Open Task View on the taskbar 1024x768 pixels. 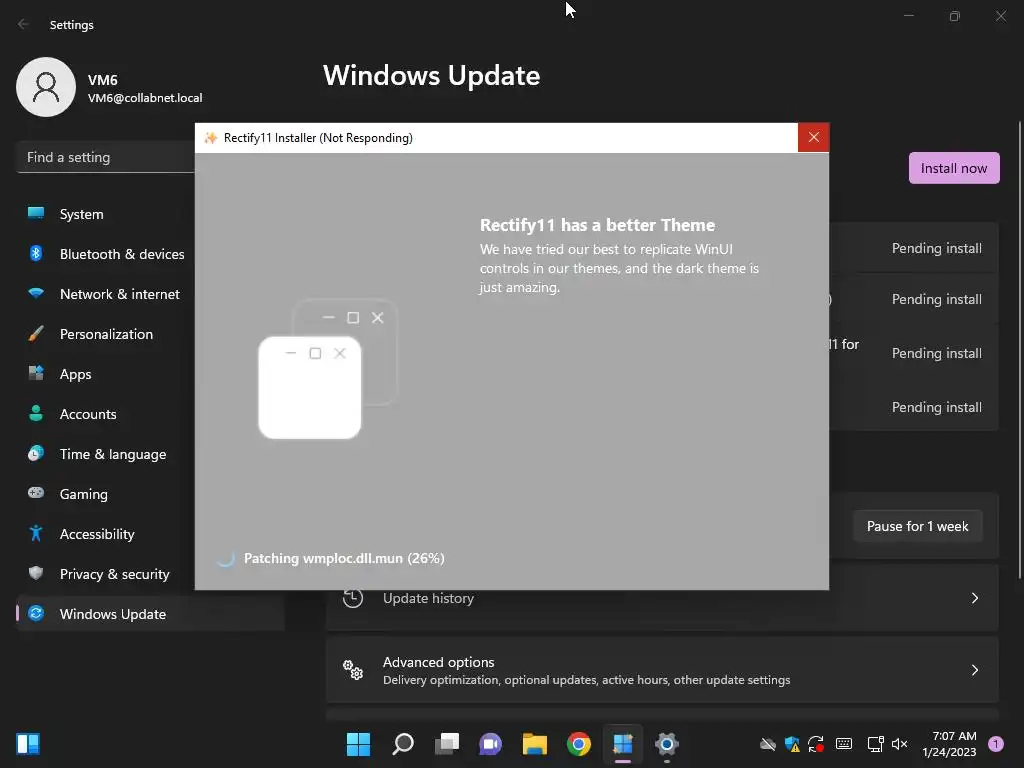click(447, 744)
